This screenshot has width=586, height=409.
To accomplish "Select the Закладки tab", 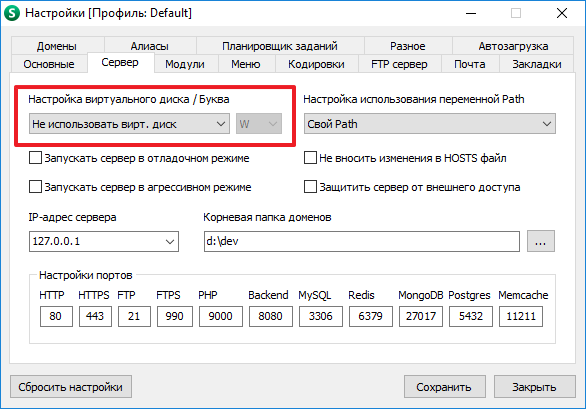I will (537, 64).
